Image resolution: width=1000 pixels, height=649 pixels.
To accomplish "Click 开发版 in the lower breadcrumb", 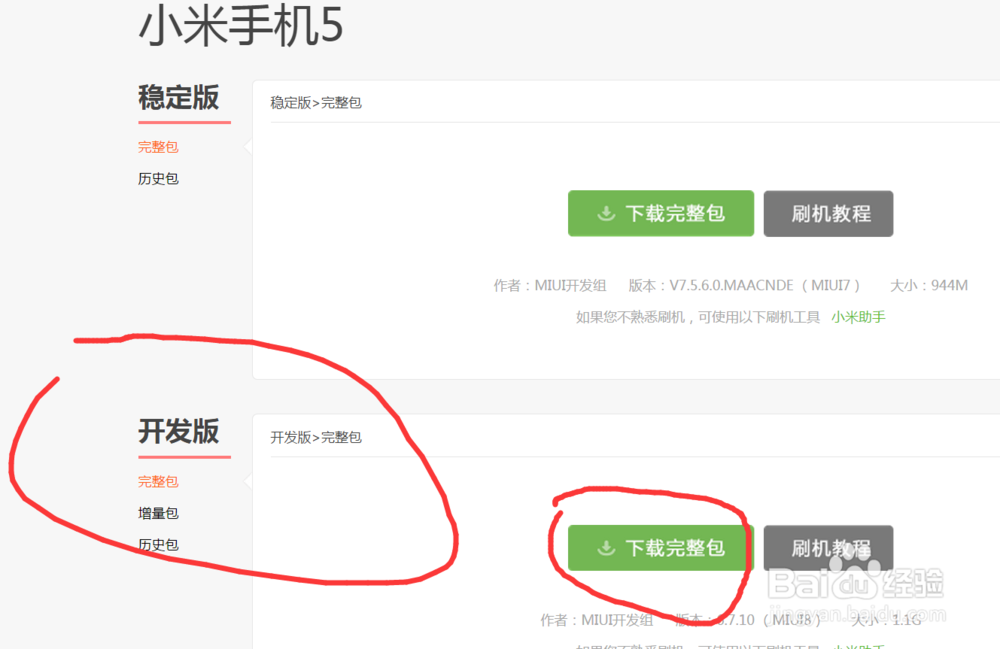I will (289, 436).
